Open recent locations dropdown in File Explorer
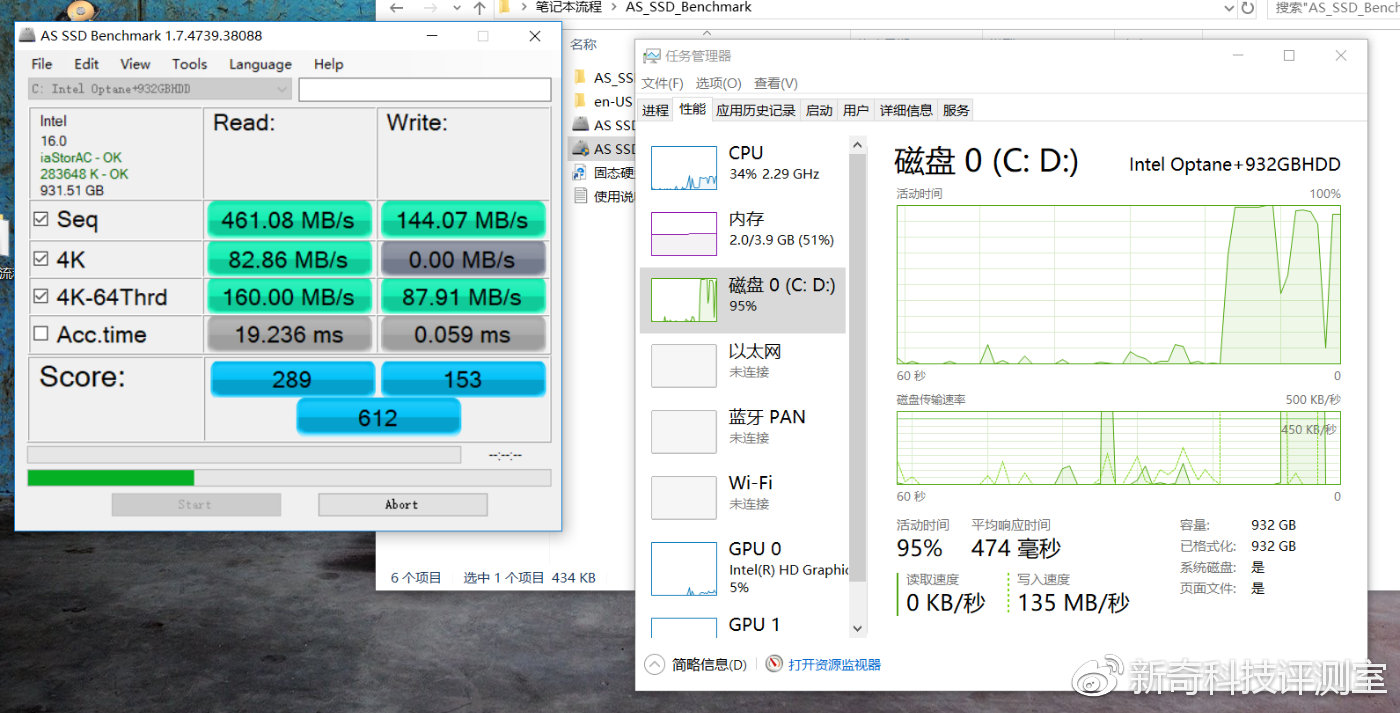1400x713 pixels. pos(456,8)
